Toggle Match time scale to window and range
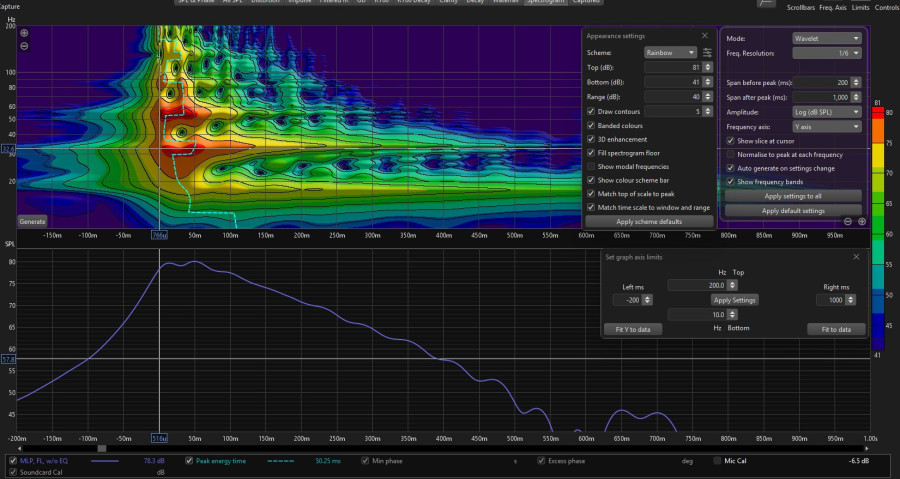Image resolution: width=900 pixels, height=479 pixels. click(591, 208)
